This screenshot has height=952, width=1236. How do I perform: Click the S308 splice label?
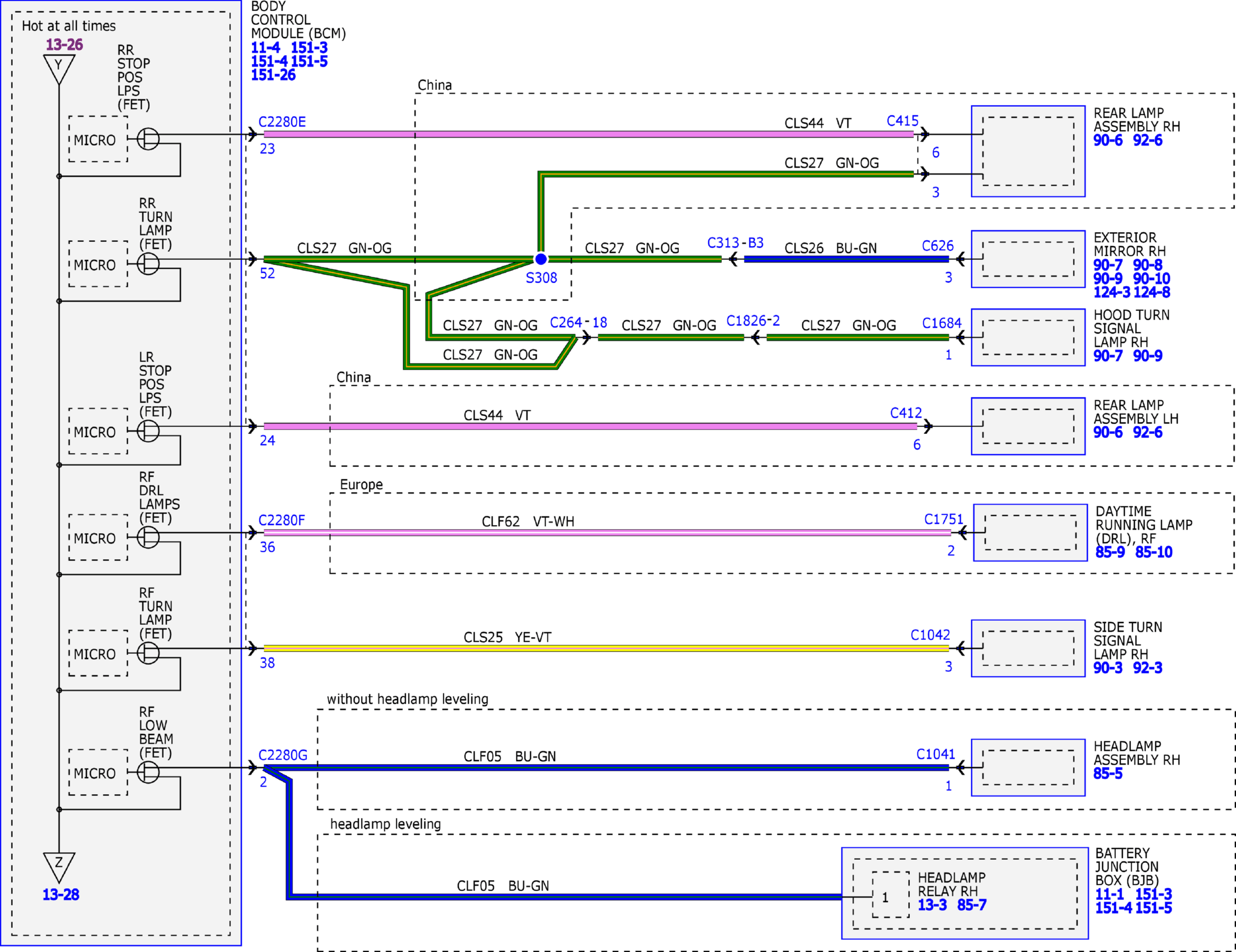coord(541,278)
